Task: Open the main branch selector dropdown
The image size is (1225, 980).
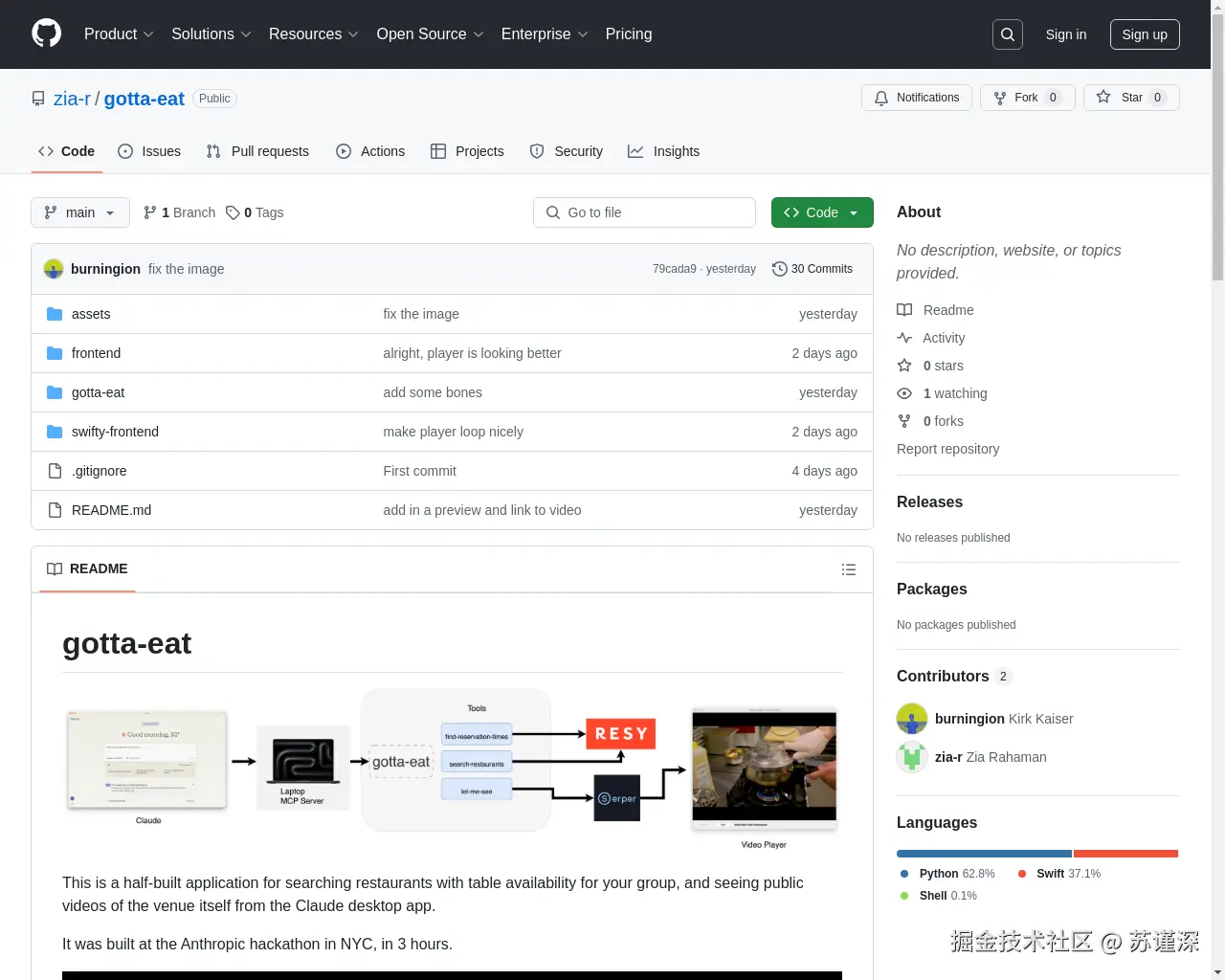Action: (x=80, y=212)
